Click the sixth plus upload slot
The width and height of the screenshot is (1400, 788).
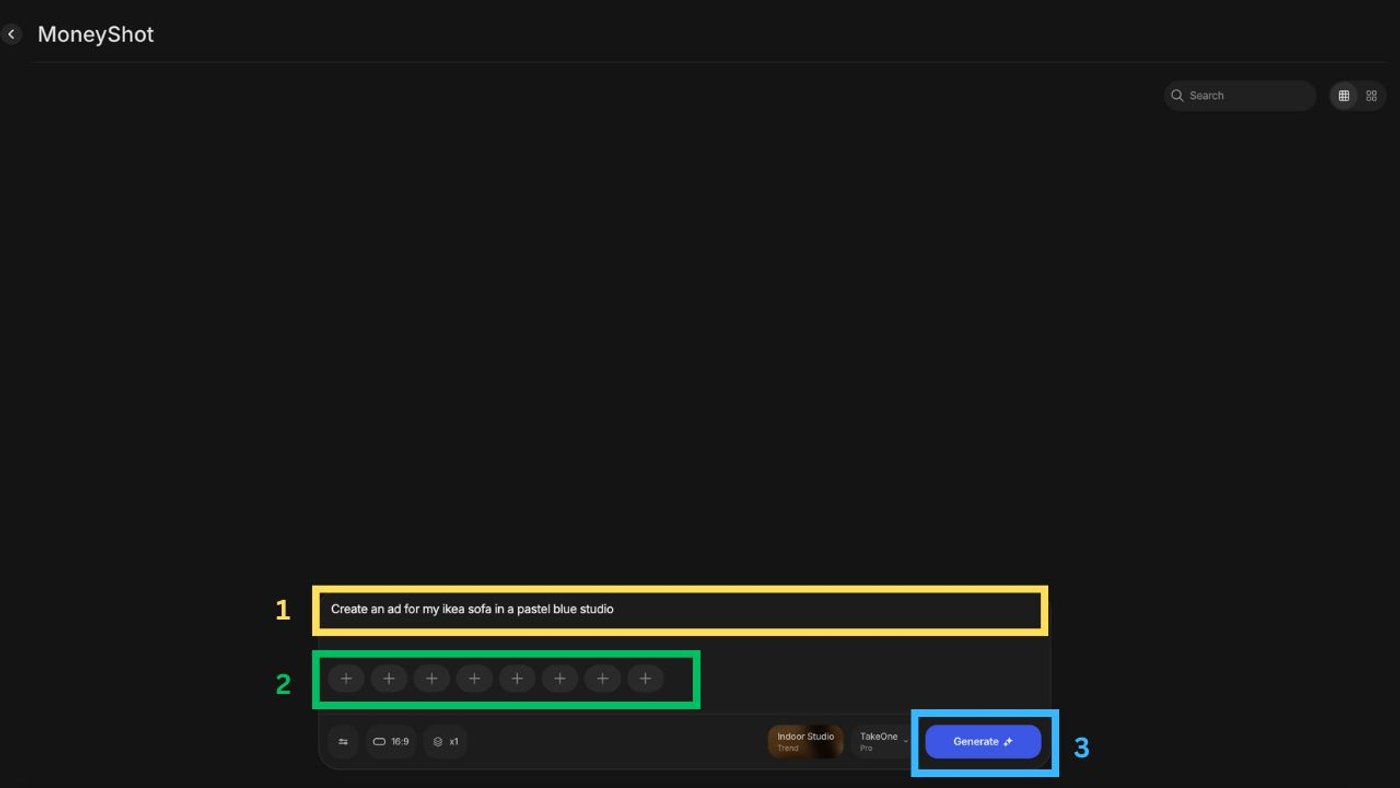(x=560, y=679)
